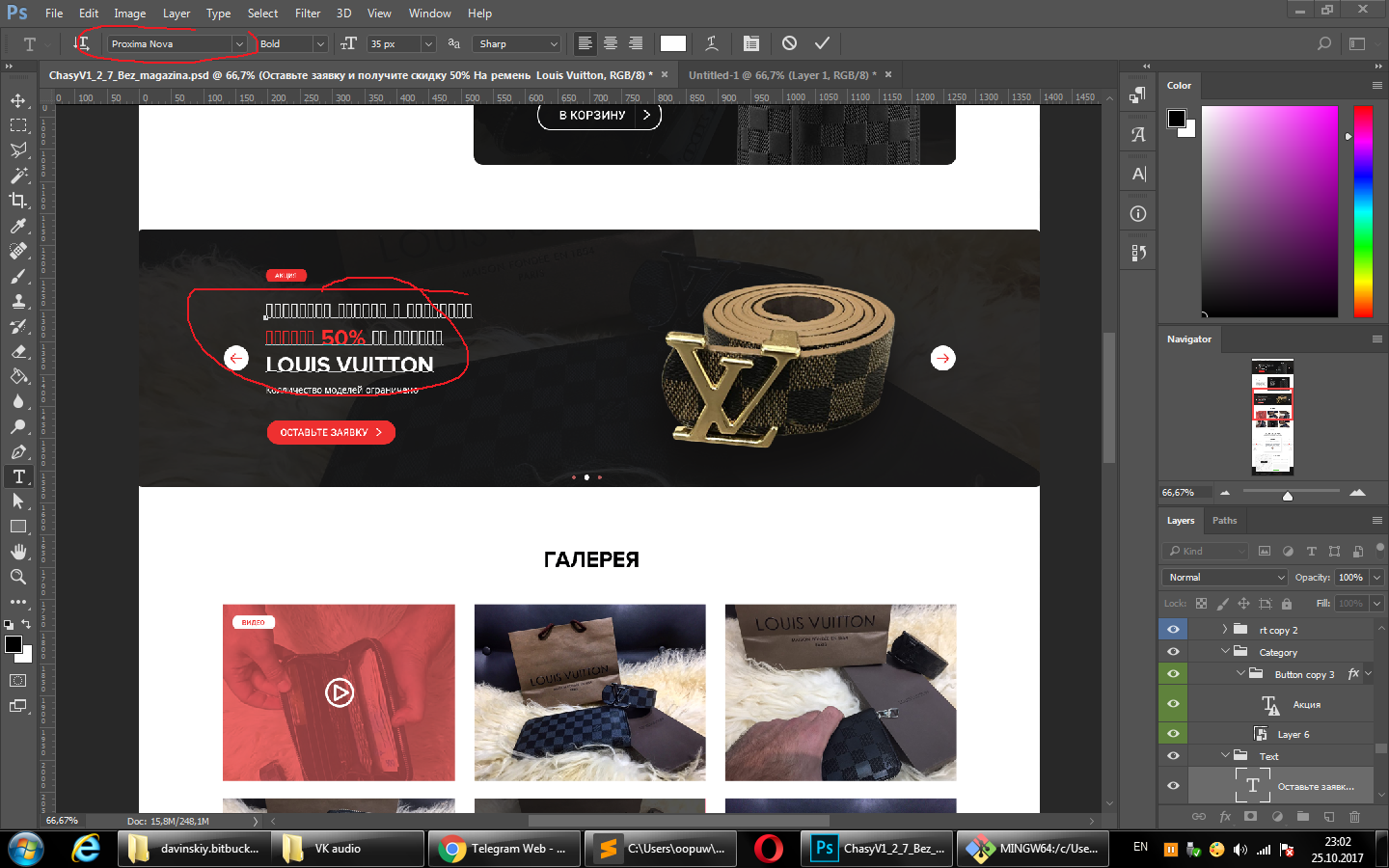Open the Create Warped Text dialog
This screenshot has height=868, width=1389.
point(712,43)
